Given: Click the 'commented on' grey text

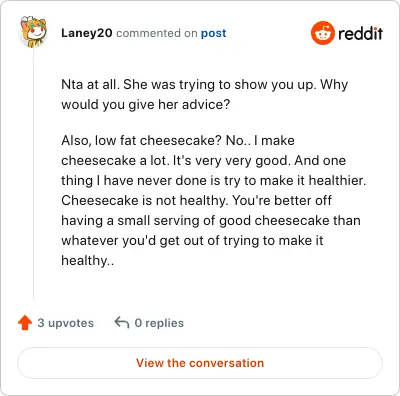Looking at the screenshot, I should tap(157, 33).
